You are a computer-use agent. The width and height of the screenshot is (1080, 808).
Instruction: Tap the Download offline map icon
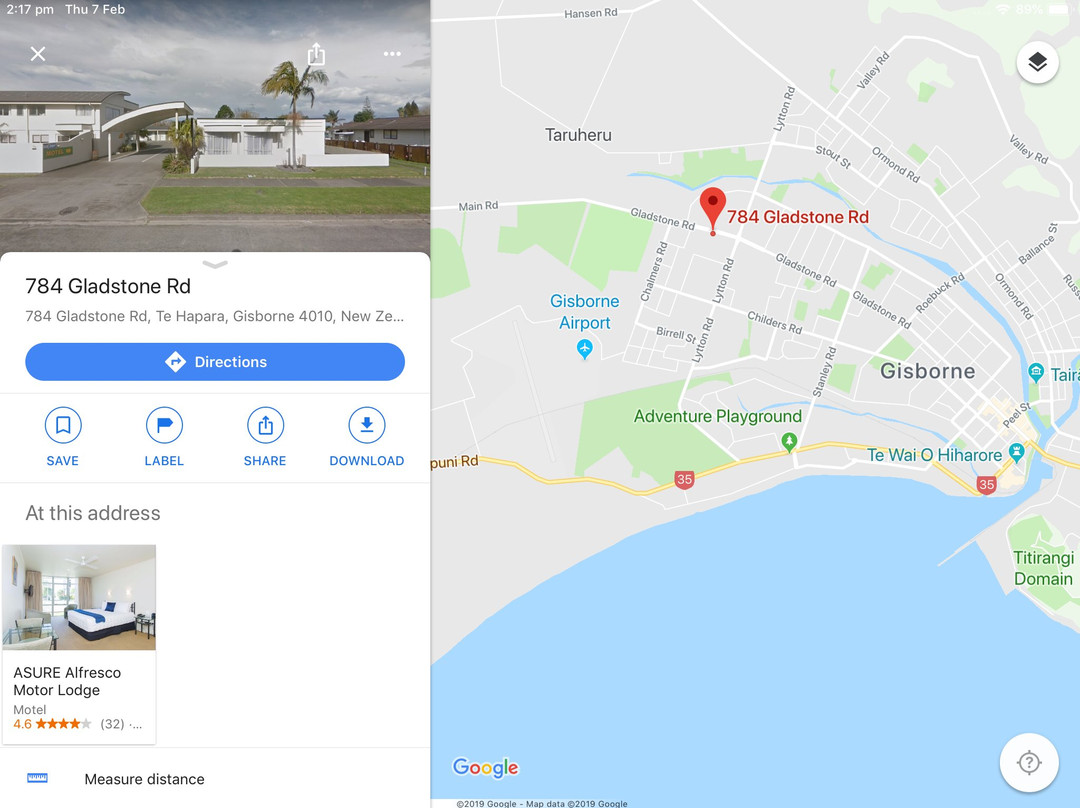point(366,425)
